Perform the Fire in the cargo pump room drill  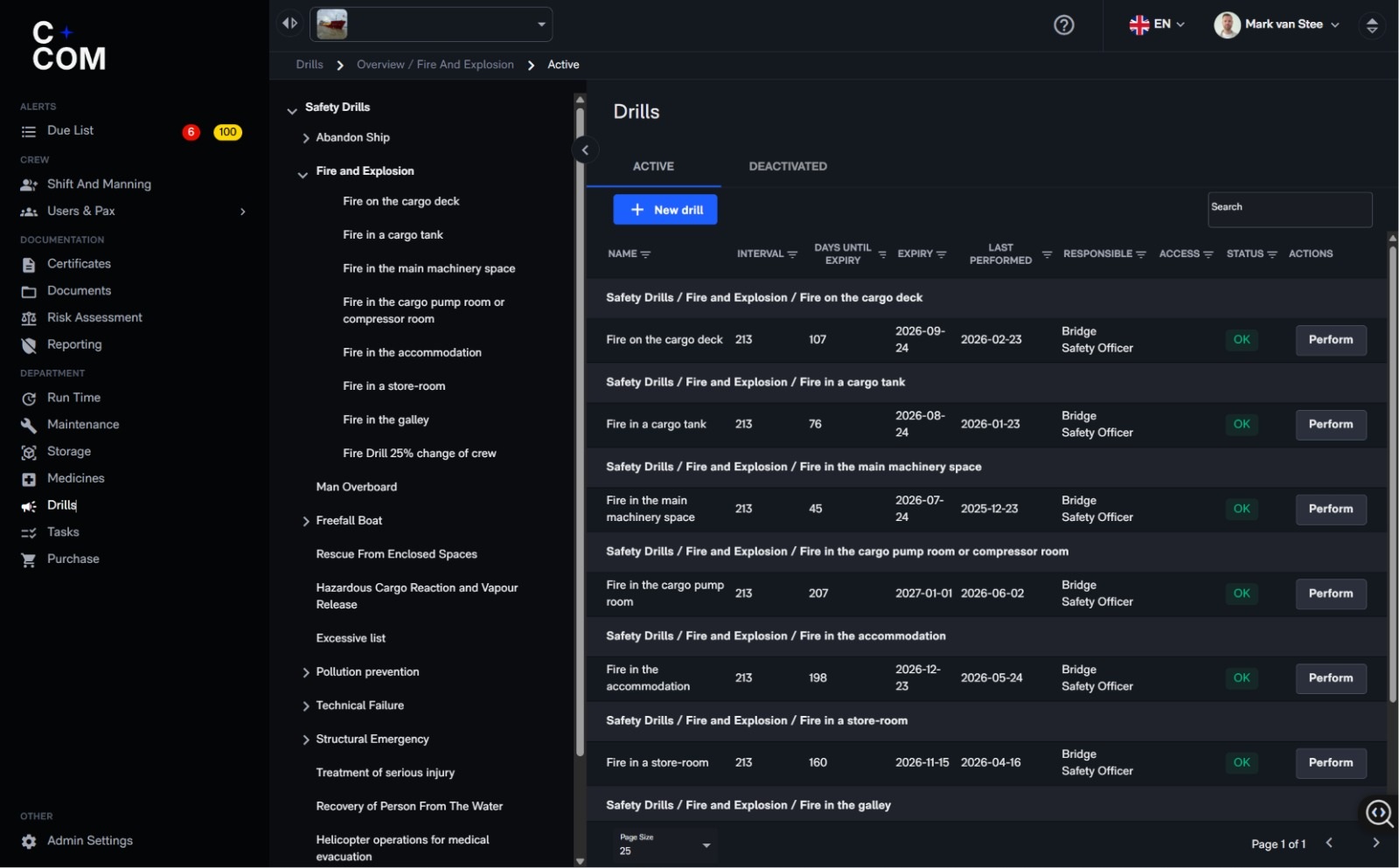[1331, 594]
